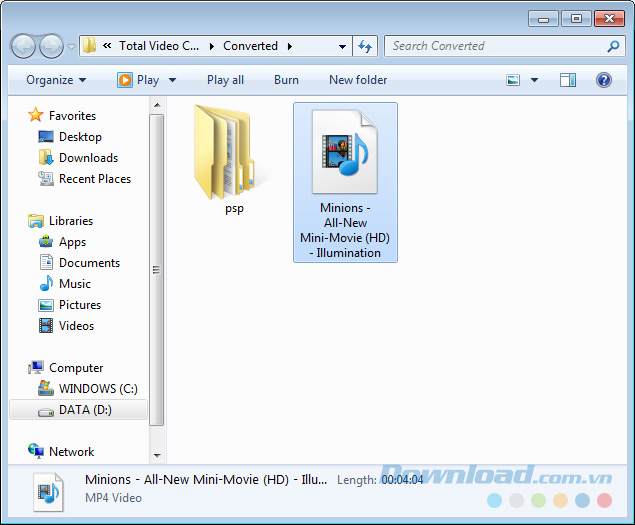Open the recent pages dropdown arrow

(x=71, y=47)
